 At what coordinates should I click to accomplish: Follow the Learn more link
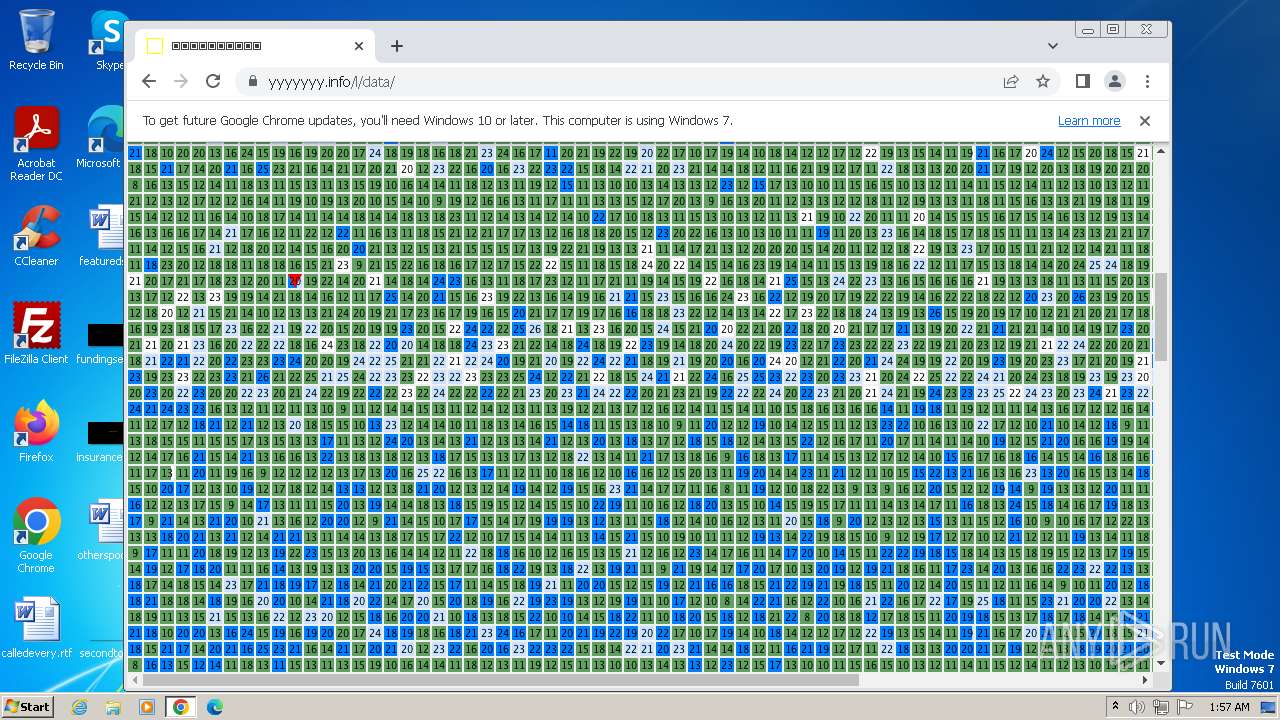[1089, 121]
